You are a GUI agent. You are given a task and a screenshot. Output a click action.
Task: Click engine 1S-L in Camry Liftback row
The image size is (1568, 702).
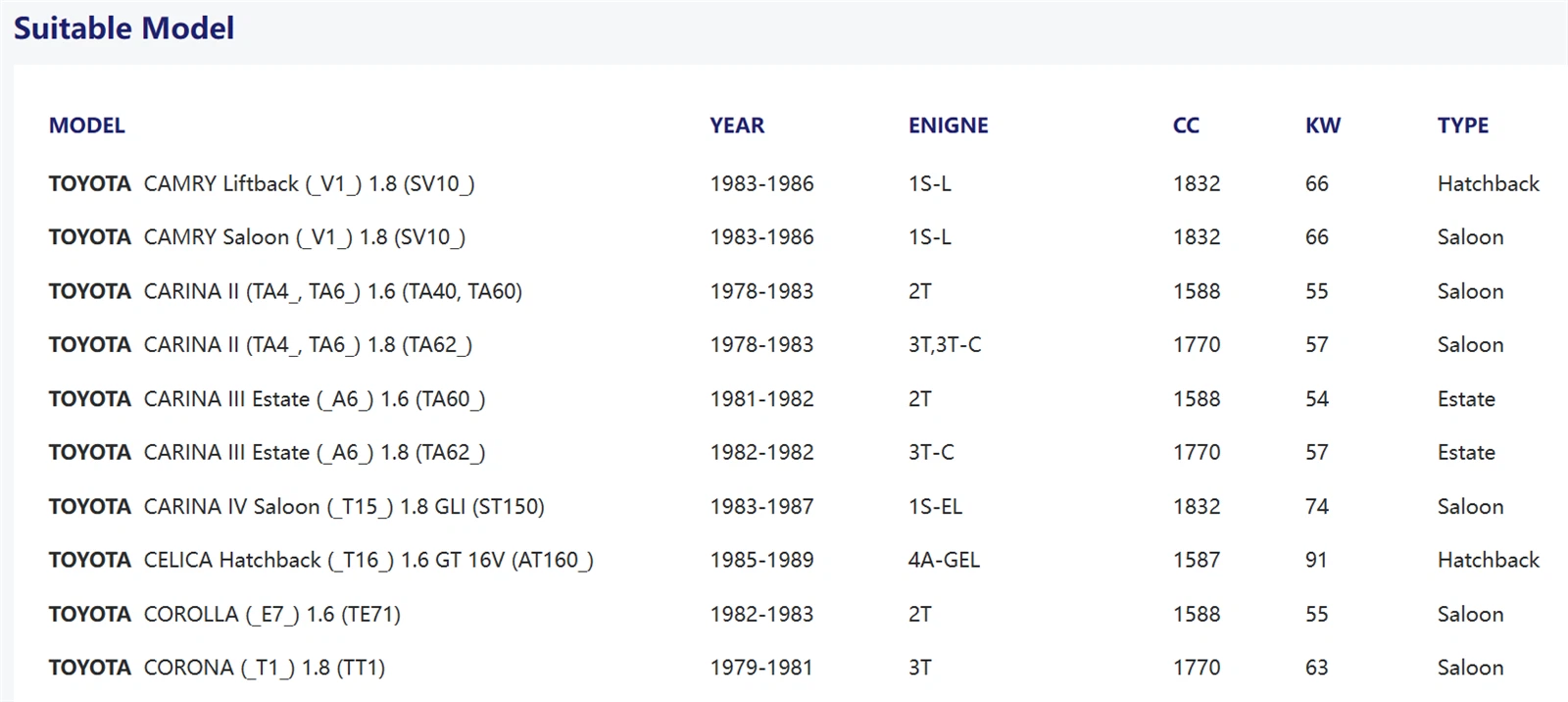click(x=929, y=183)
